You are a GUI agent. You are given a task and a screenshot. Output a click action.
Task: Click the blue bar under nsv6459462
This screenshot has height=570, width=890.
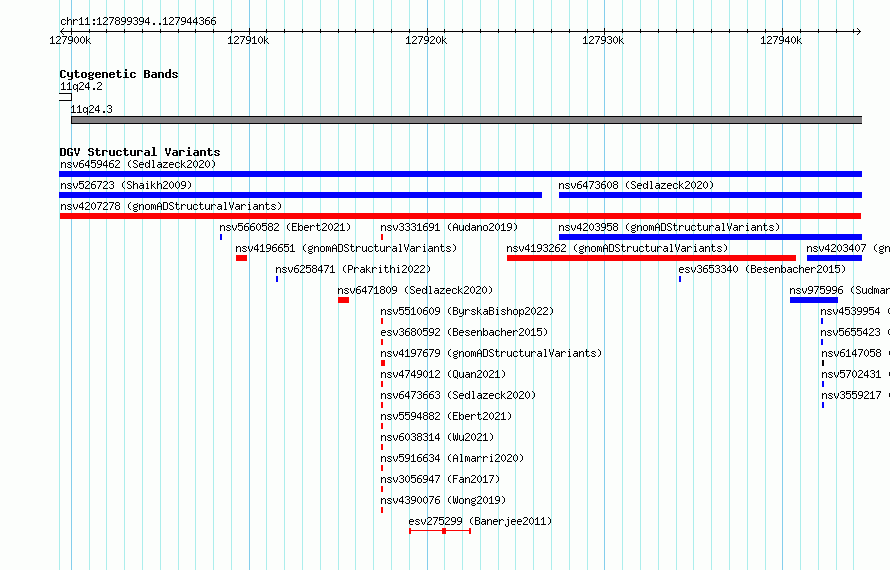tap(460, 174)
